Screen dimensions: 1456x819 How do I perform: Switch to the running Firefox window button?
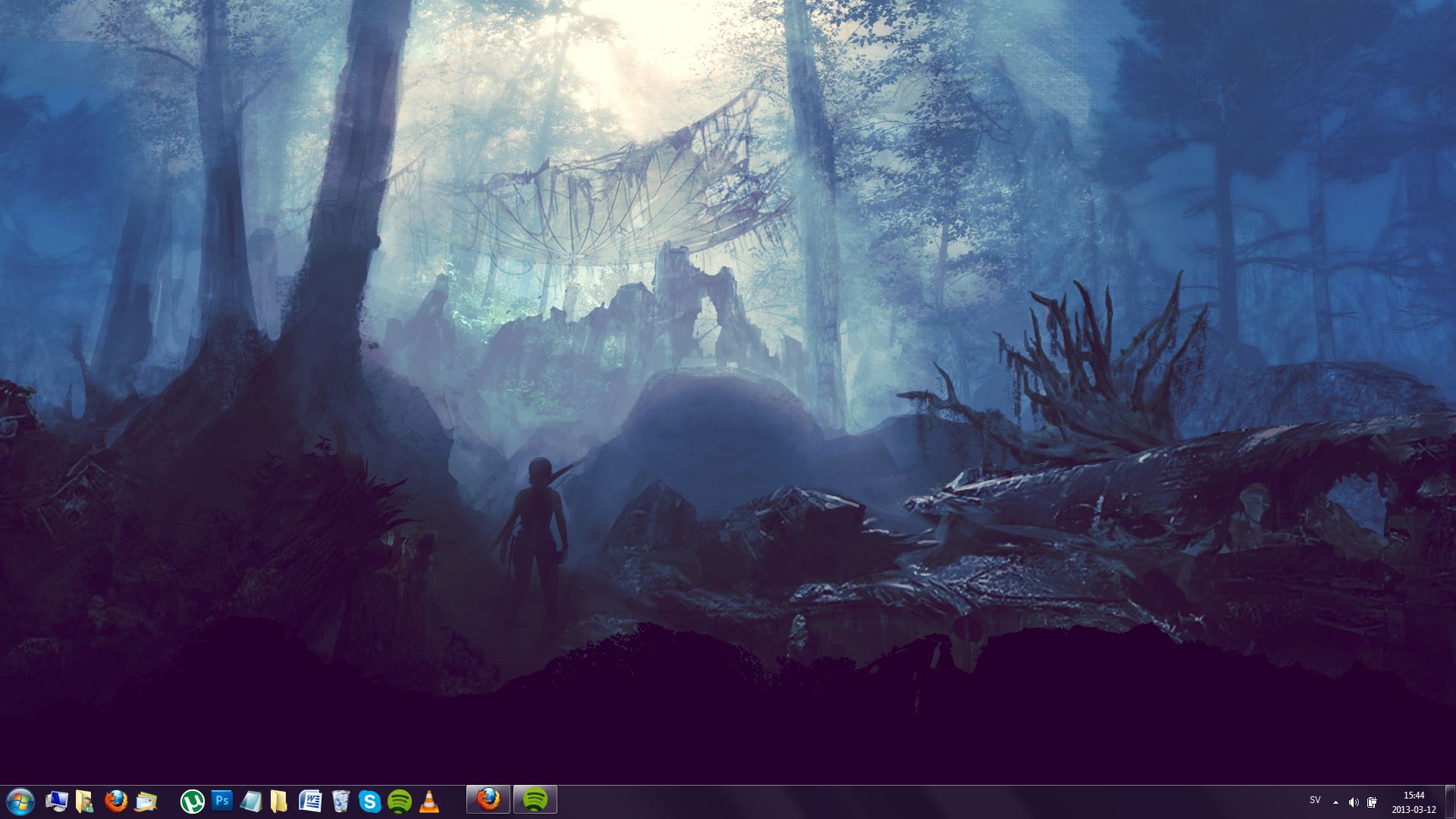click(488, 800)
